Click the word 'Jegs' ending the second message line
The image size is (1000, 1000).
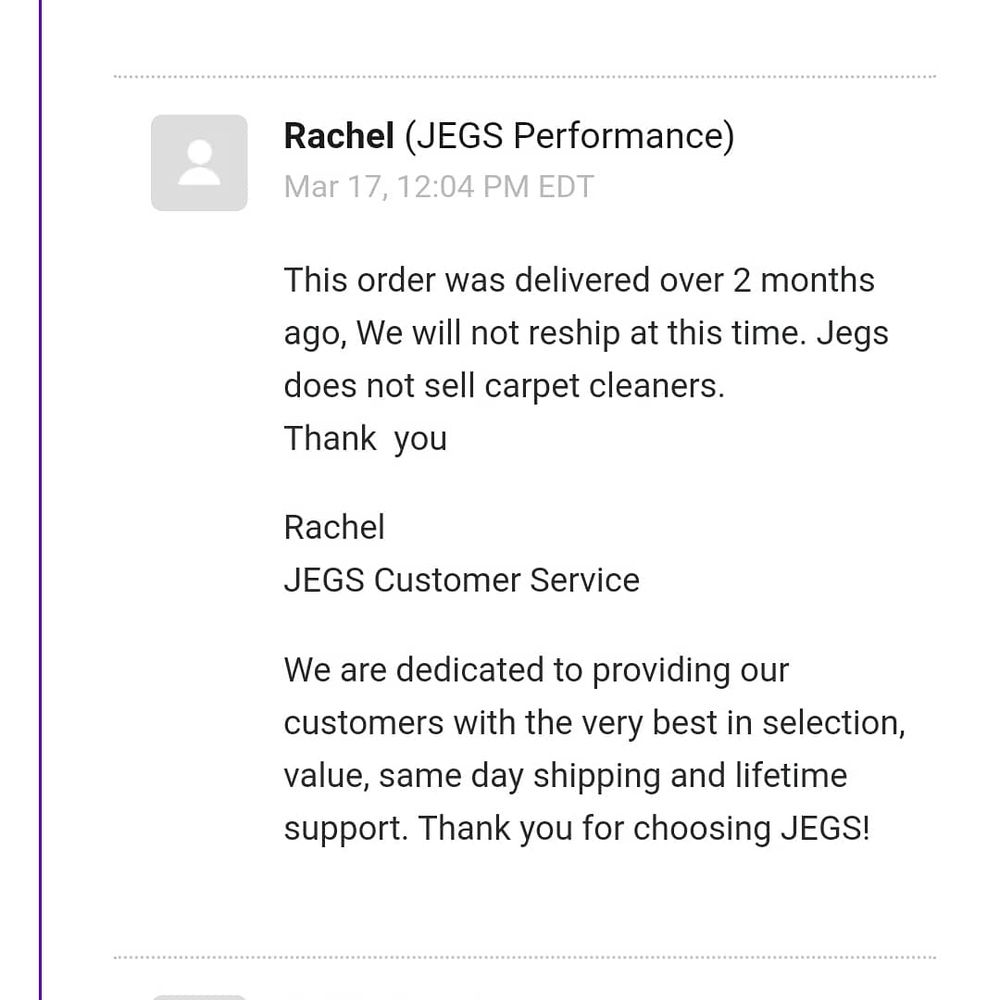pos(853,333)
